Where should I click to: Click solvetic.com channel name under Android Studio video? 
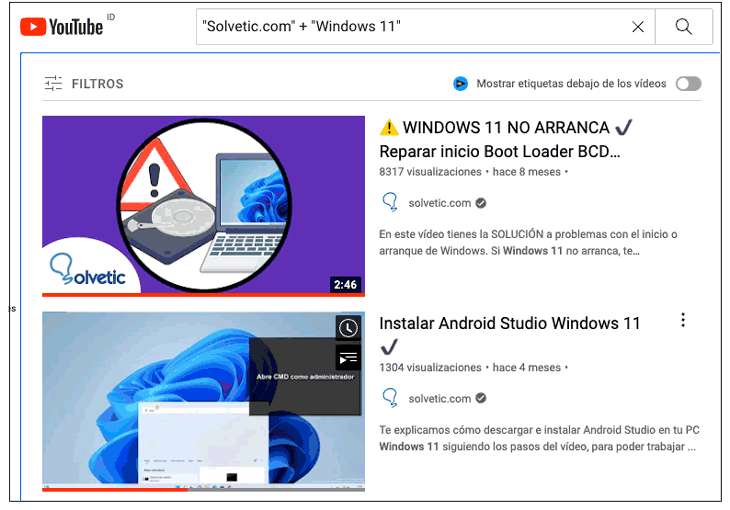click(x=439, y=399)
